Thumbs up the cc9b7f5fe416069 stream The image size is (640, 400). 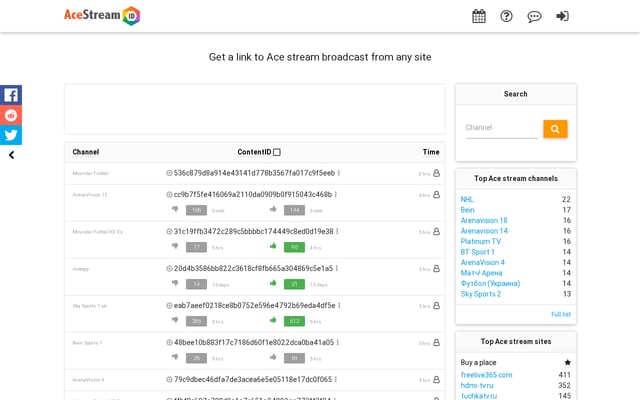click(273, 209)
